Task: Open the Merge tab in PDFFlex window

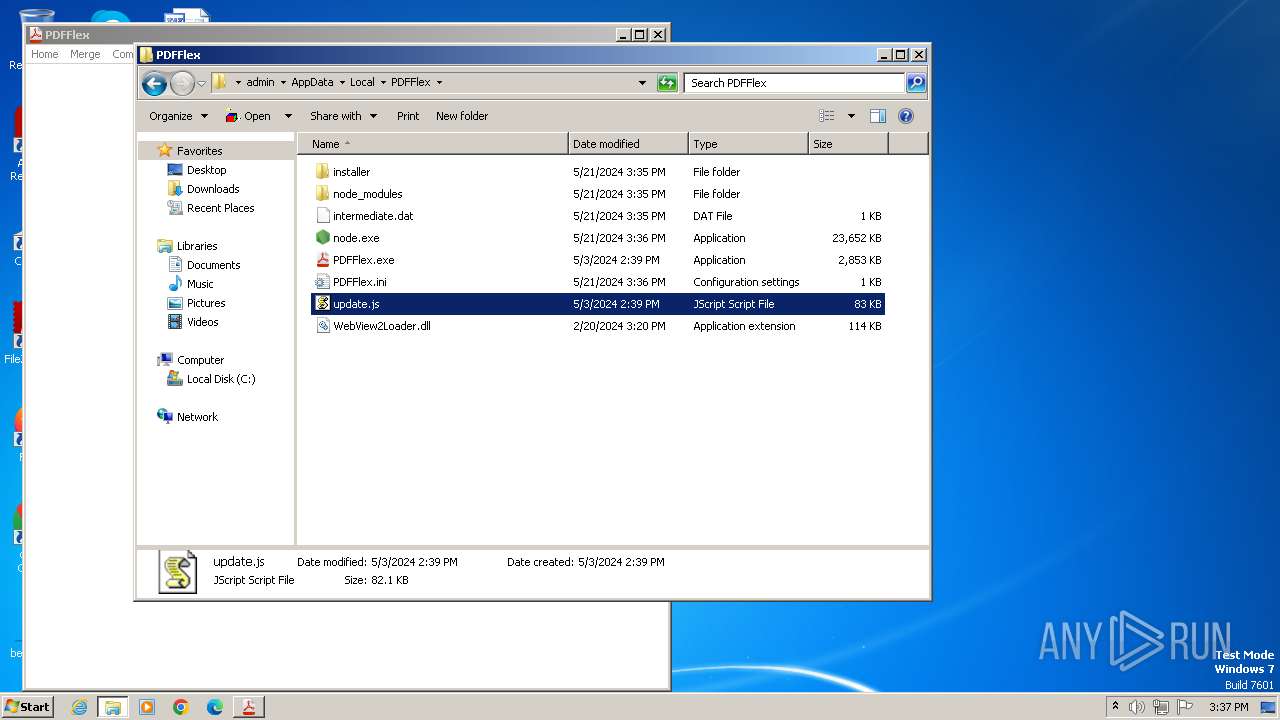Action: pyautogui.click(x=85, y=54)
